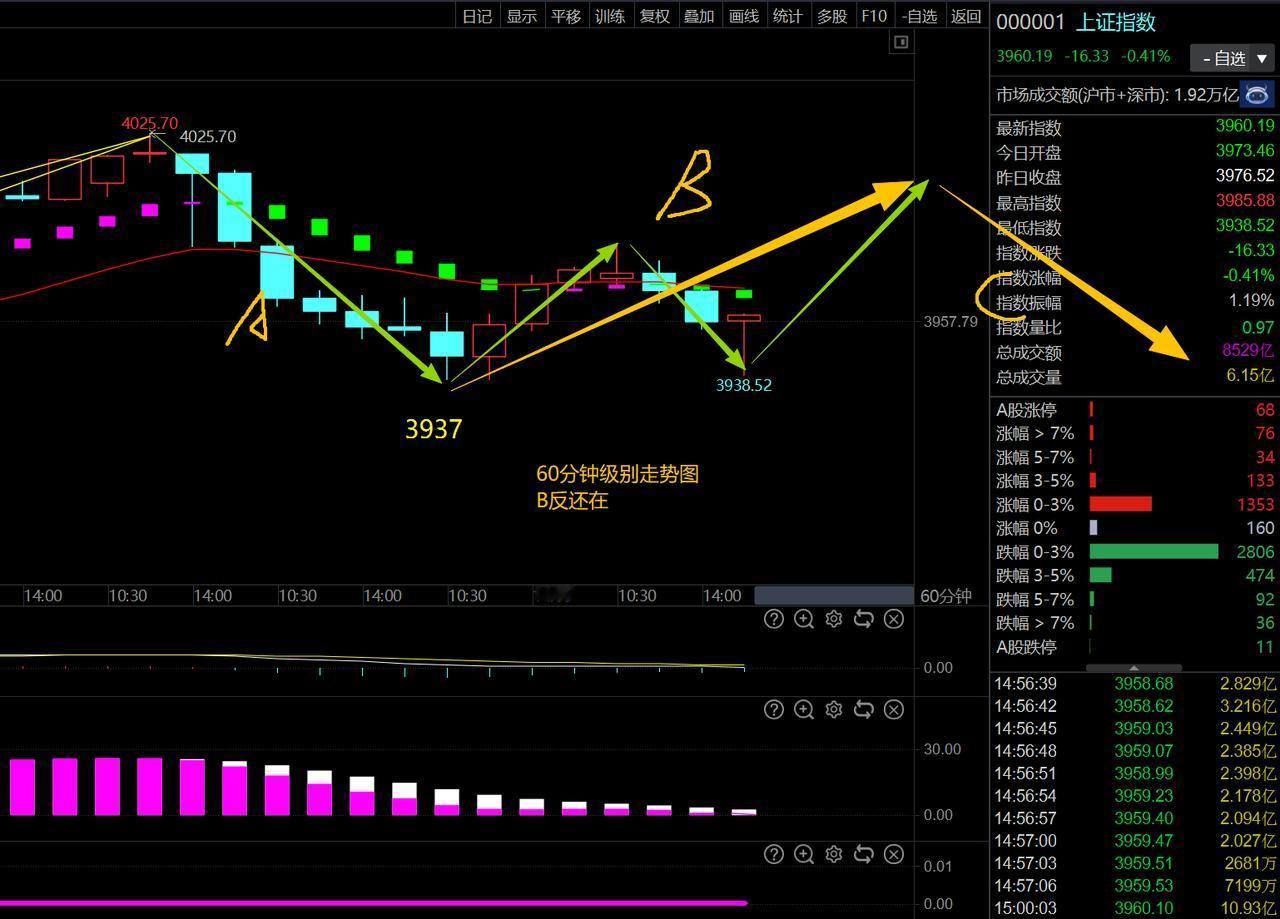Screen dimensions: 1280x919
Task: Click the 涨幅 3-5% count 133
Action: (1258, 481)
